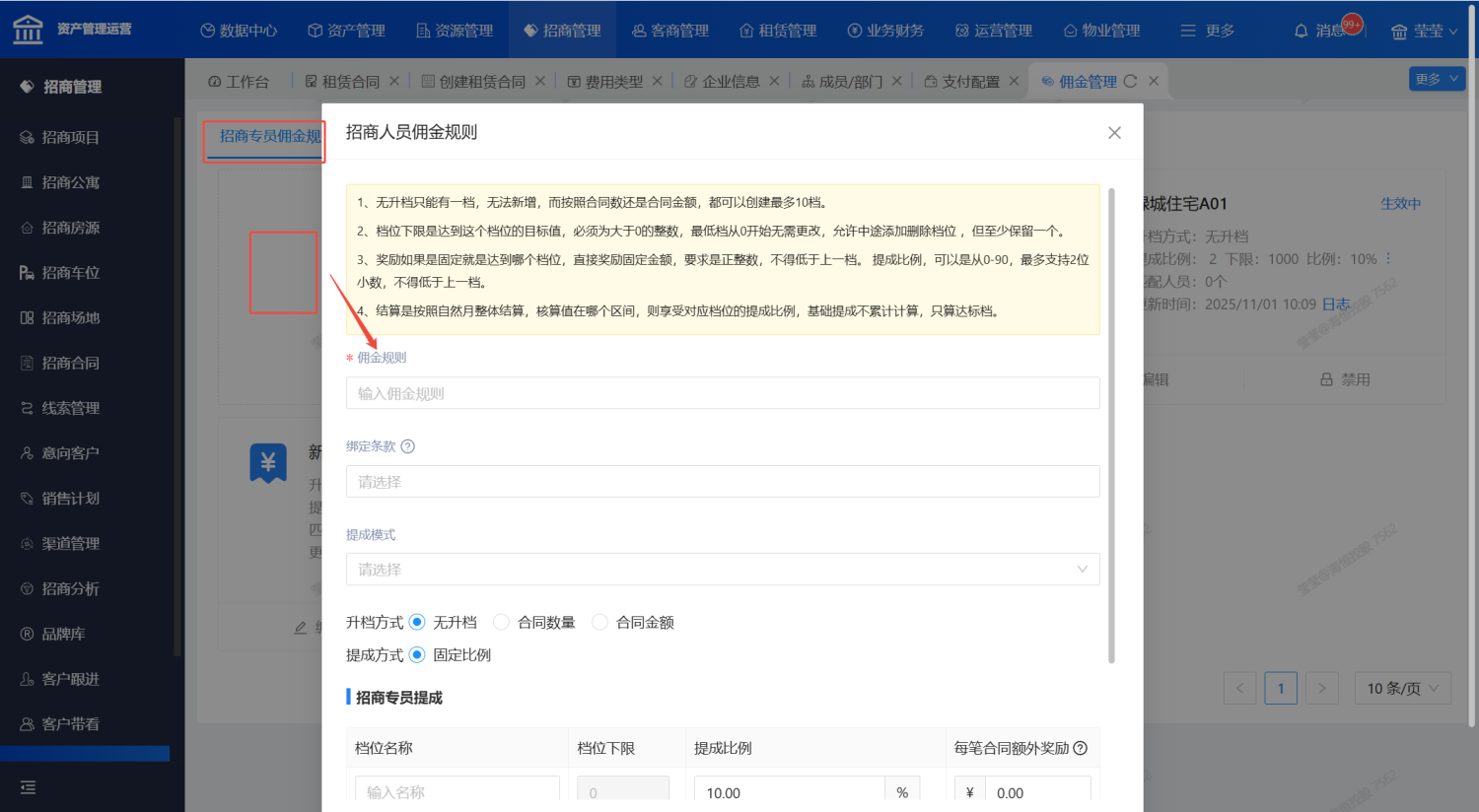
Task: Click the 日志 link
Action: click(x=1336, y=304)
